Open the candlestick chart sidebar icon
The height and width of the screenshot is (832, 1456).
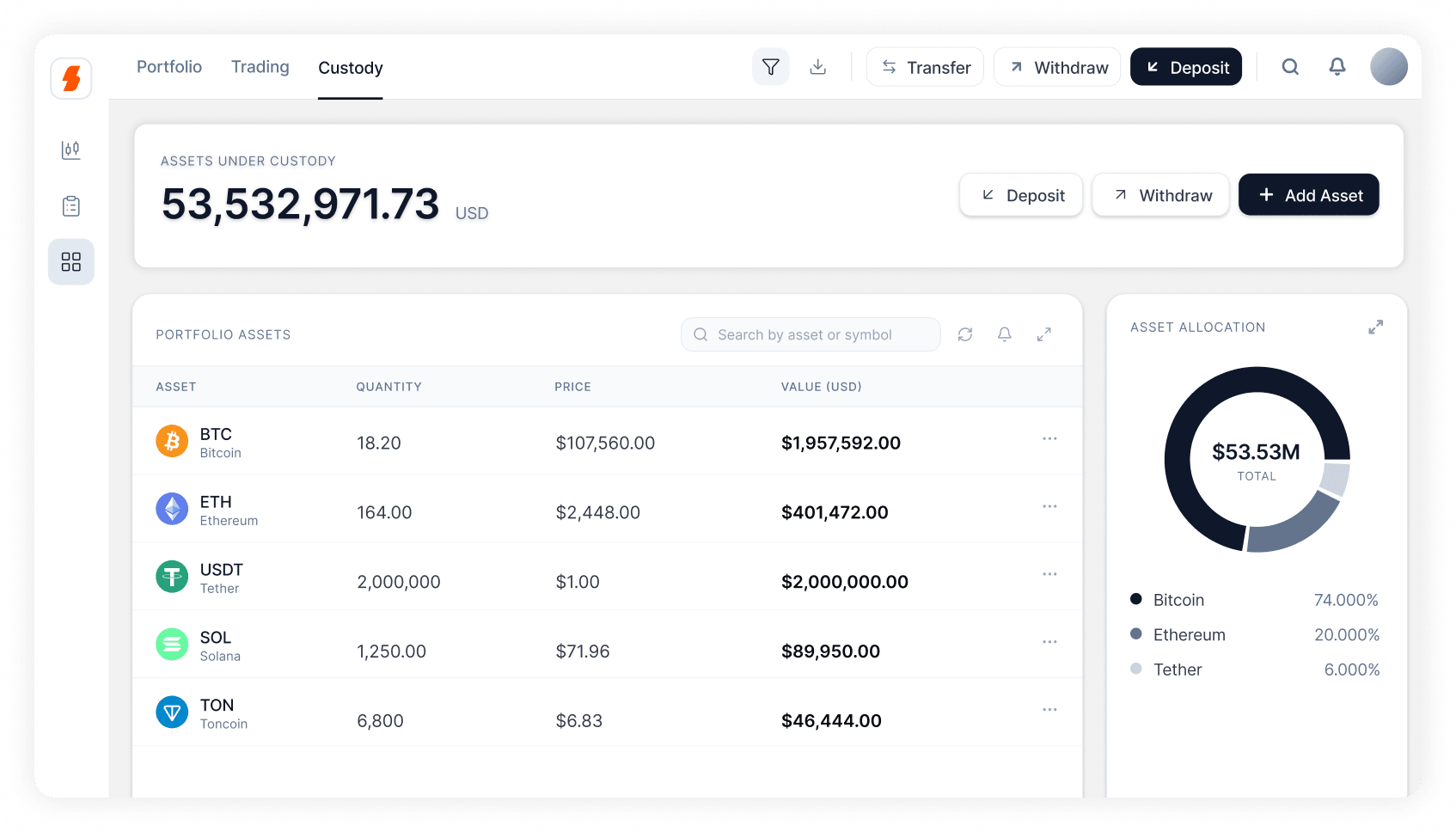[x=71, y=150]
